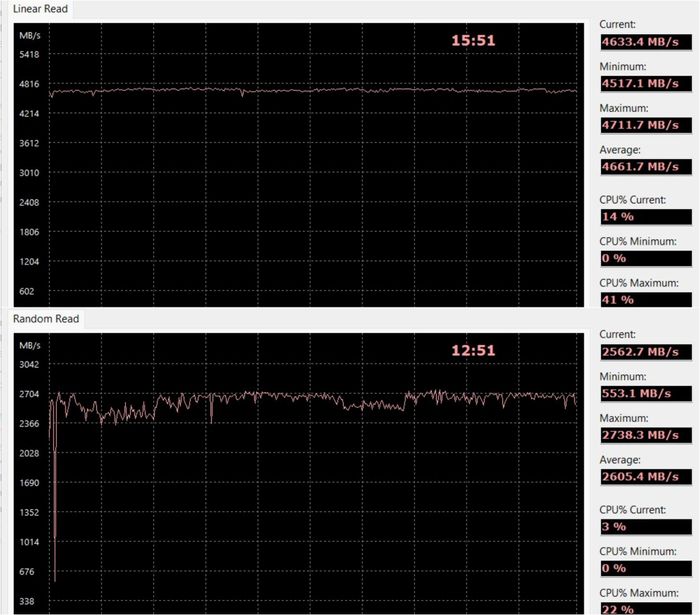Screen dimensions: 700x615
Task: Click the 1690 axis label in Random Read
Action: coord(29,483)
